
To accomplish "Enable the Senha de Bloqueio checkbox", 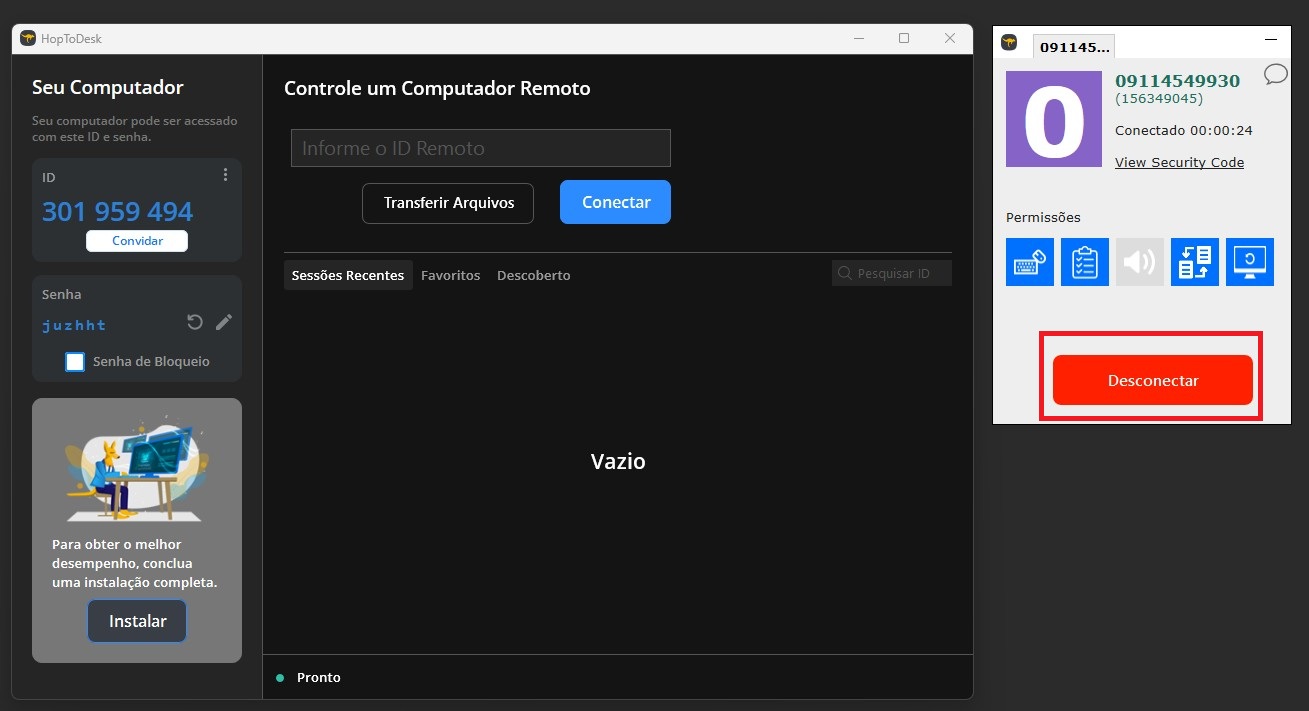I will 75,362.
